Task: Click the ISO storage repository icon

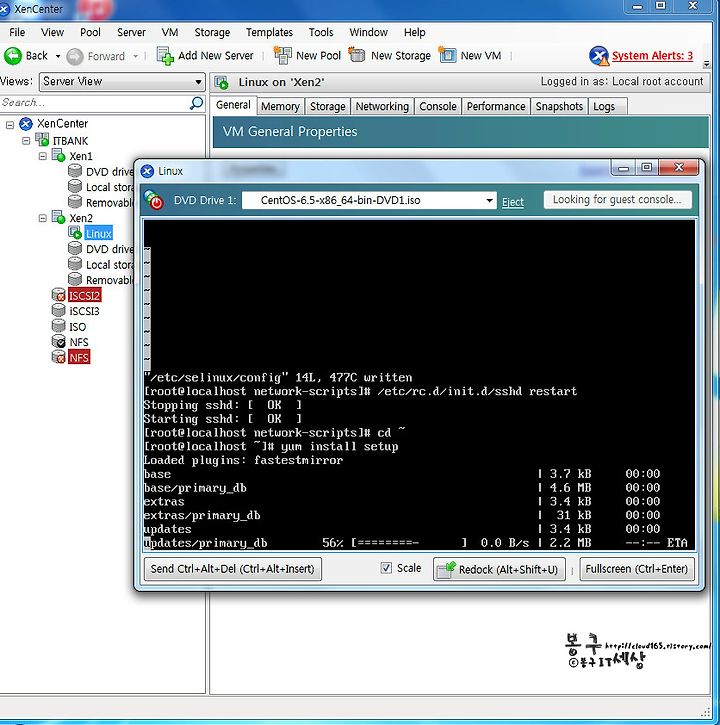Action: (59, 326)
